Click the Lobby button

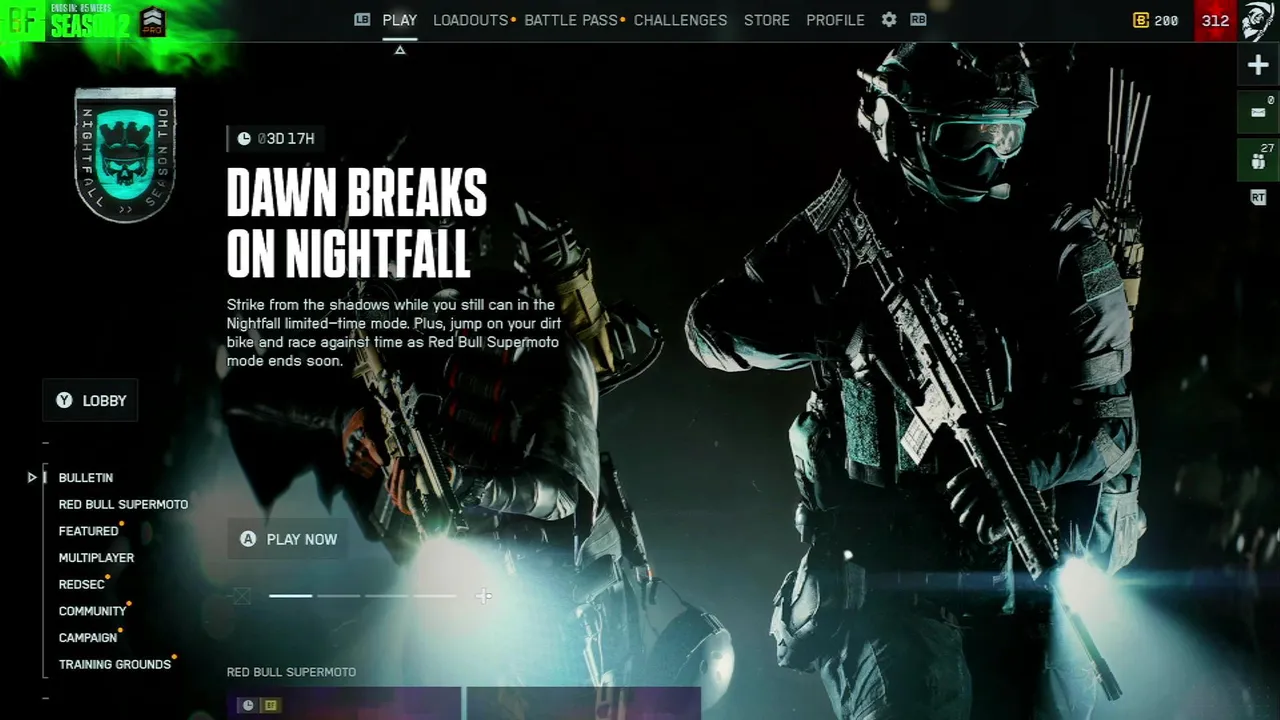coord(91,400)
